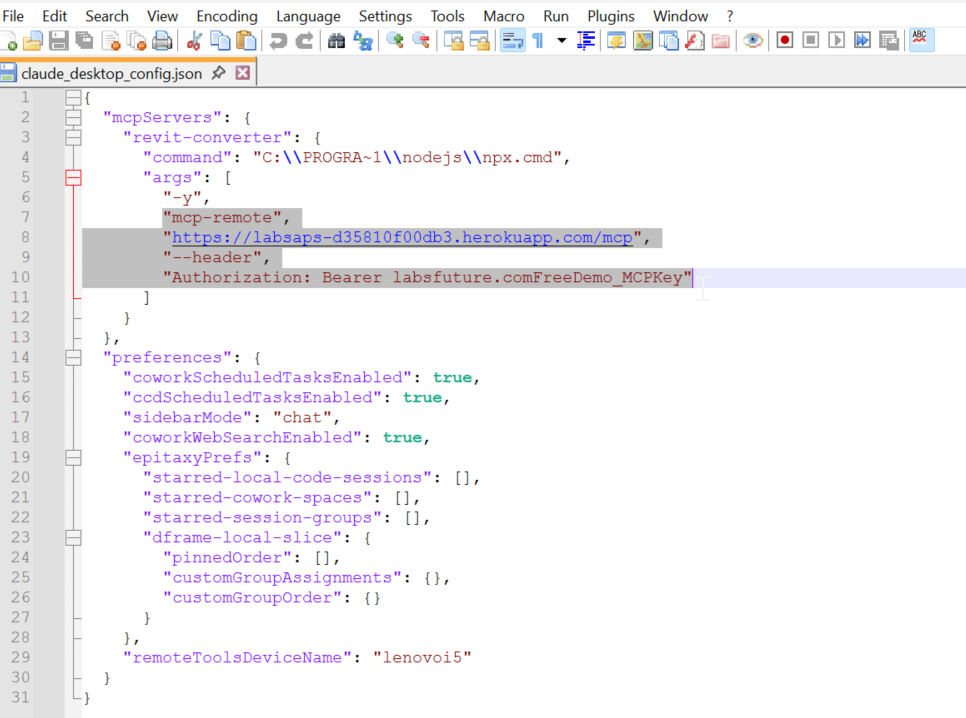Toggle the indent guide icon
Screen dimensions: 966x718
coord(585,41)
